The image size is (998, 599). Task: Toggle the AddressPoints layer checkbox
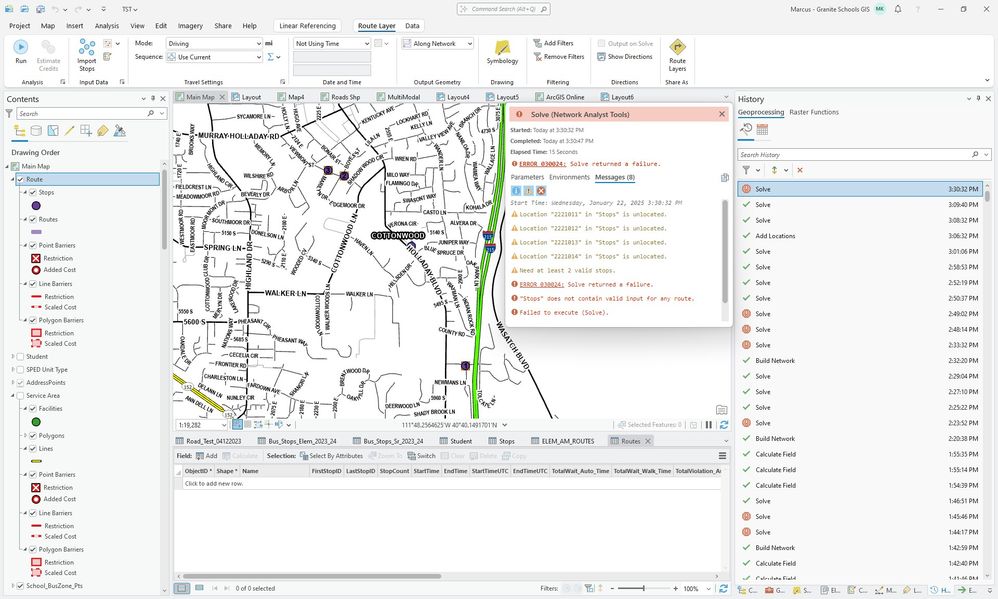tap(20, 383)
